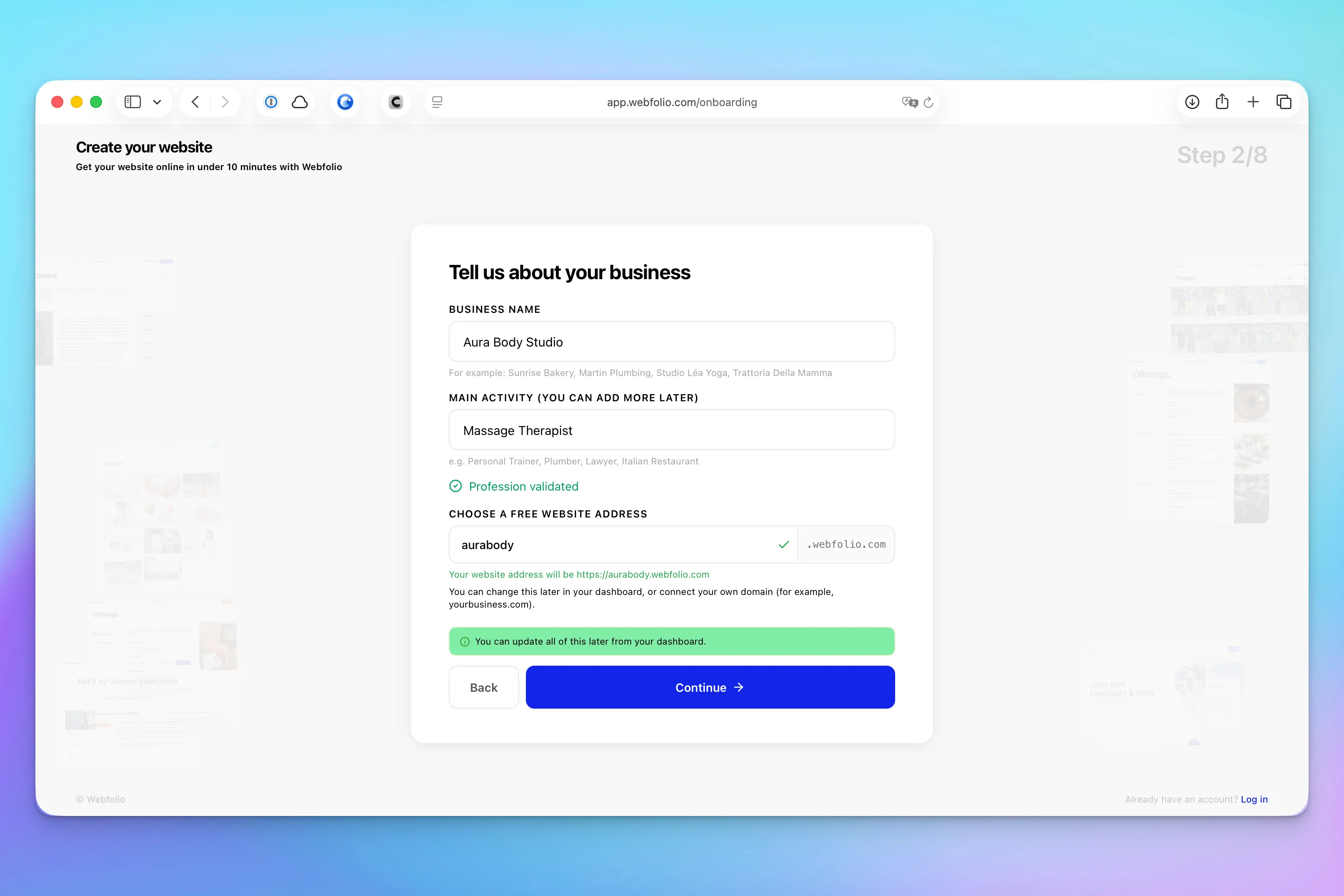Screen dimensions: 1344x896
Task: Click the .webfolio.com domain suffix
Action: (x=846, y=544)
